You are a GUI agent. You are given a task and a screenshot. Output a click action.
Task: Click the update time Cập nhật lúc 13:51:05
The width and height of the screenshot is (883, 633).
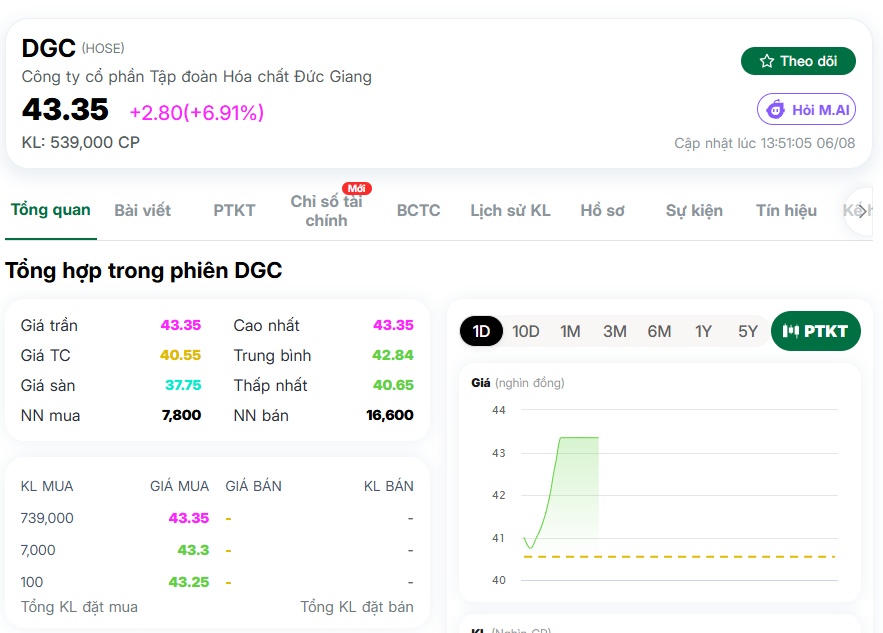[764, 143]
